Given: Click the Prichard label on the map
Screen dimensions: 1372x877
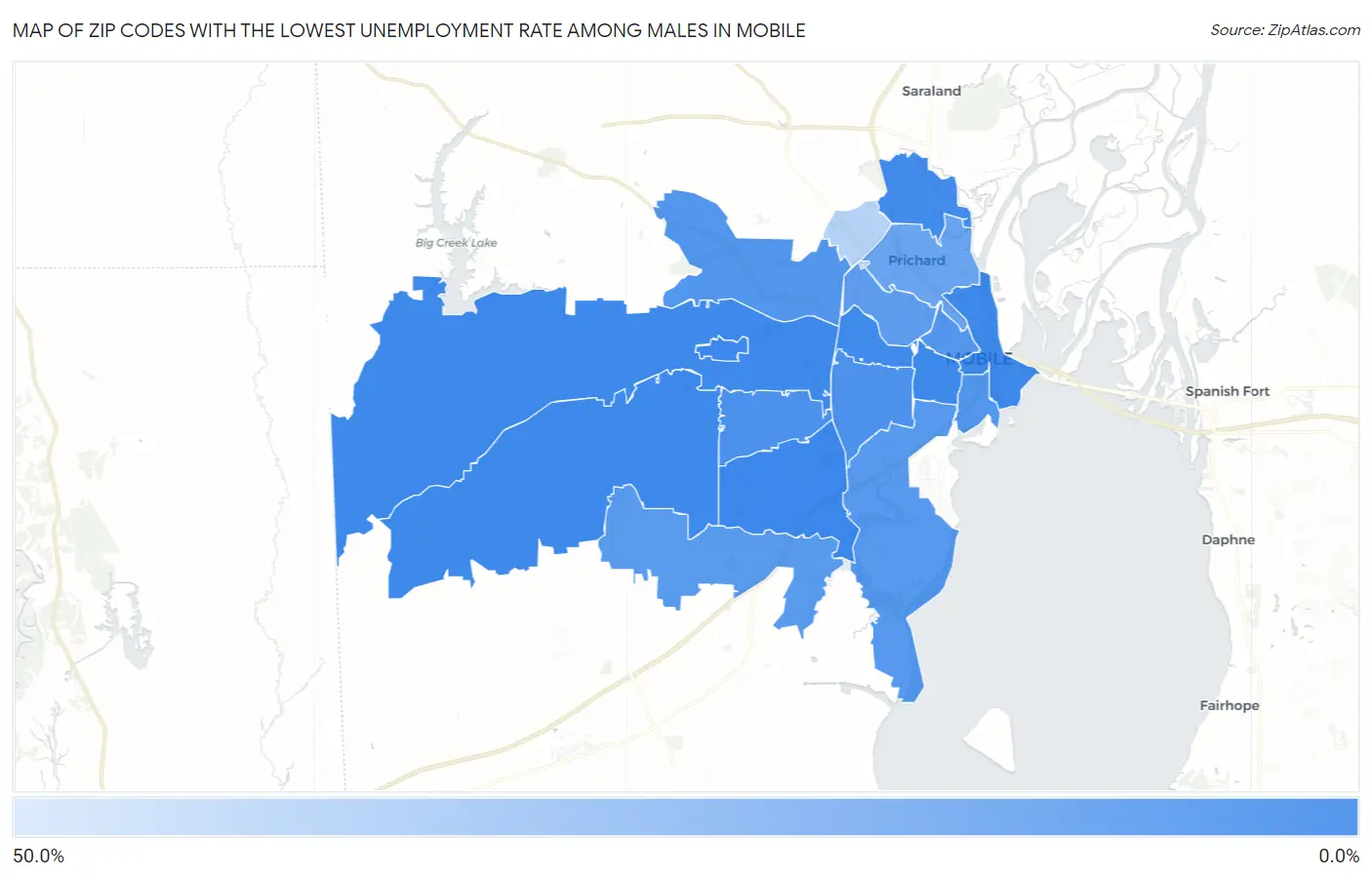Looking at the screenshot, I should coord(916,260).
